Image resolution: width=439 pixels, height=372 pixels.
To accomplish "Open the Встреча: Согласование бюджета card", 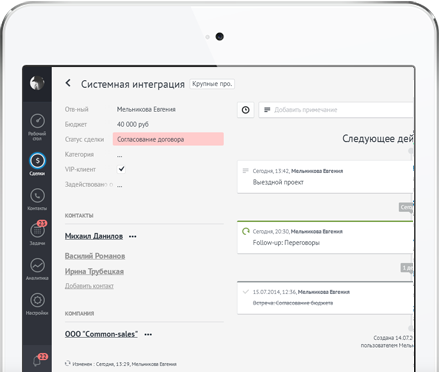I will pos(325,298).
